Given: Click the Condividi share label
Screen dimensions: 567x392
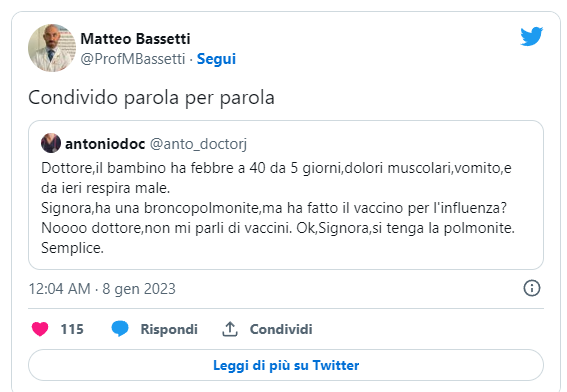Looking at the screenshot, I should click(281, 329).
